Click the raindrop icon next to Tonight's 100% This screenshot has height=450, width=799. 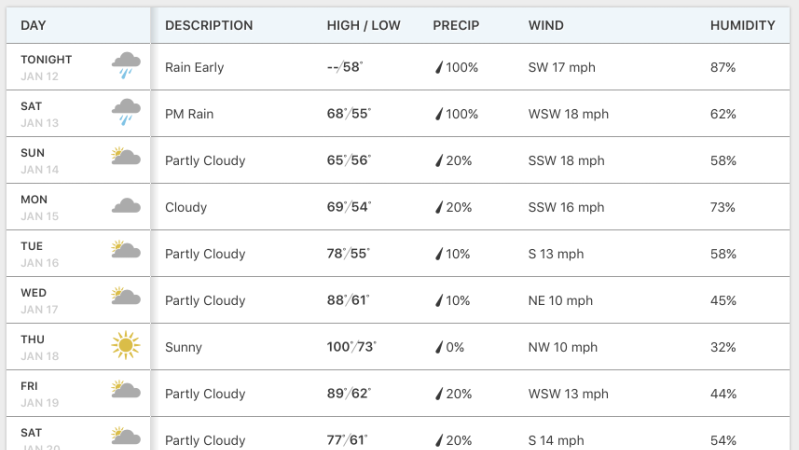[439, 67]
